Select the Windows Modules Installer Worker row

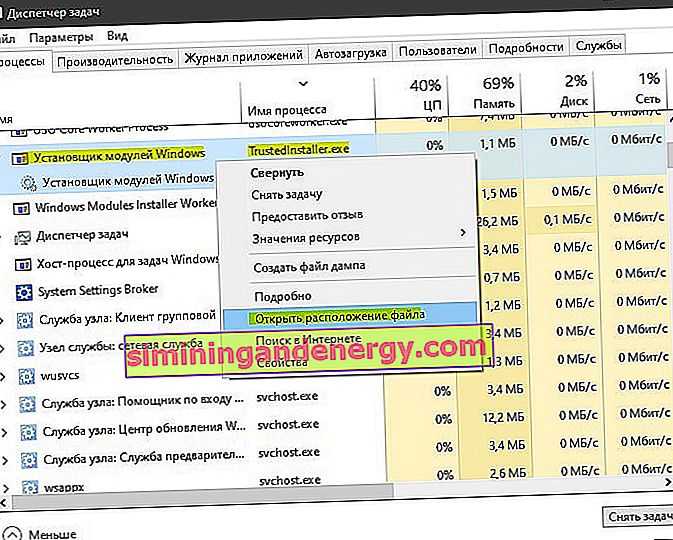click(x=125, y=206)
